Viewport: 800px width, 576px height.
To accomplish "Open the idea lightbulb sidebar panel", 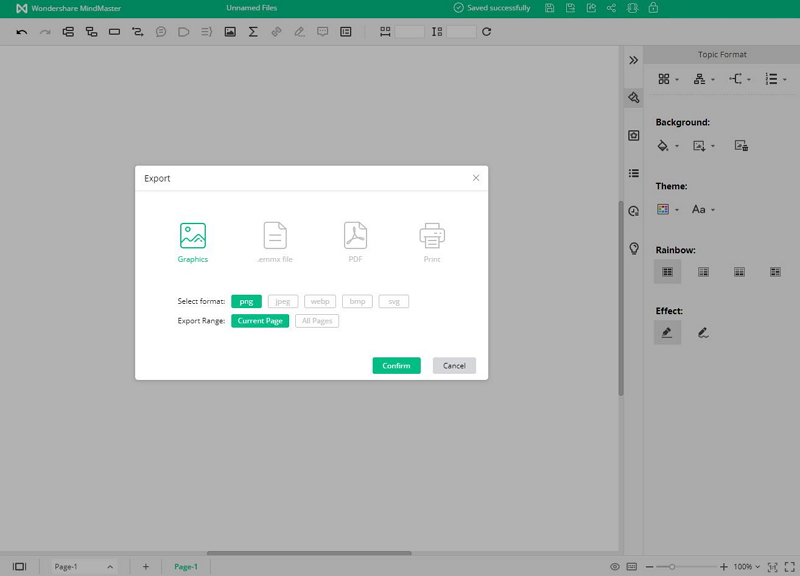I will coord(633,248).
